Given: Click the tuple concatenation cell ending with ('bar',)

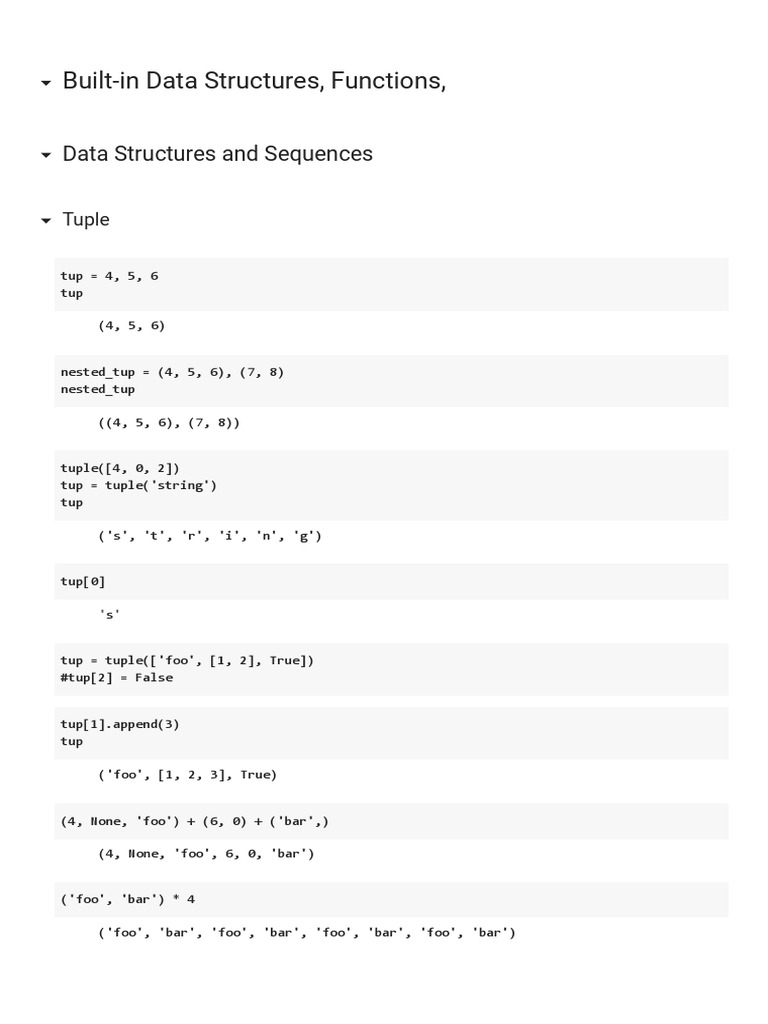Looking at the screenshot, I should 391,821.
